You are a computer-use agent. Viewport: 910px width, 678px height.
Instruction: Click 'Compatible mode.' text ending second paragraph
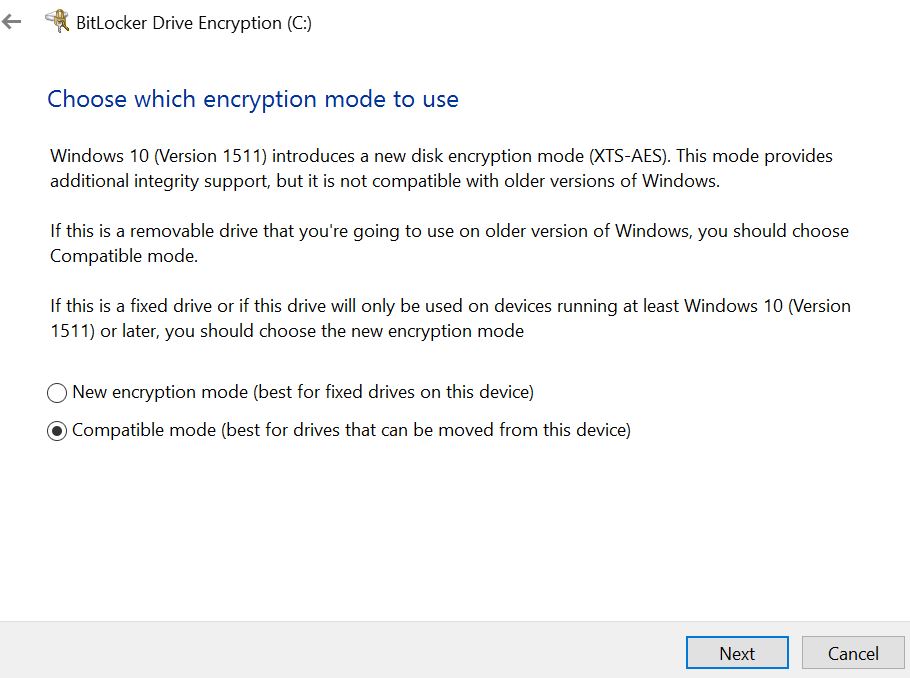tap(124, 256)
